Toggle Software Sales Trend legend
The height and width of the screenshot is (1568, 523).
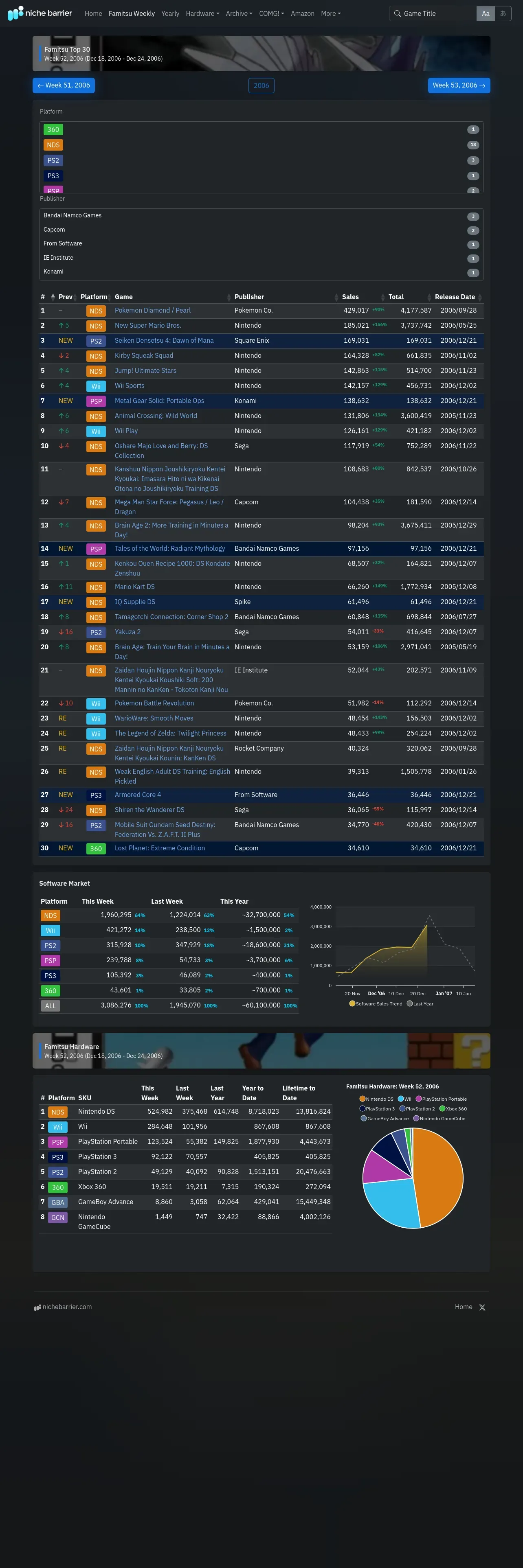[x=376, y=1004]
